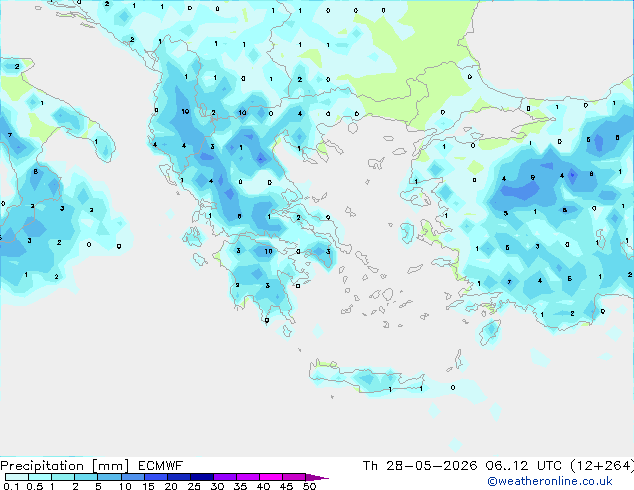Pick the 5–10 mm legend color swatch
The height and width of the screenshot is (490, 634).
coord(109,477)
